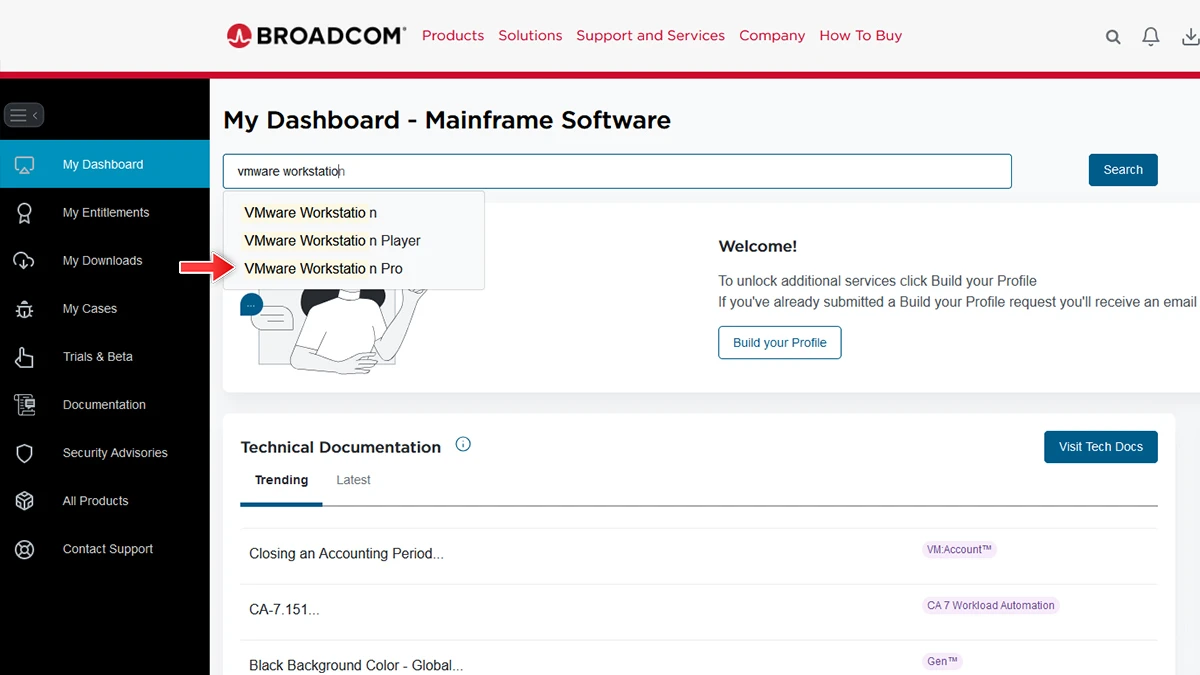Open the How To Buy menu
The image size is (1200, 675).
pyautogui.click(x=861, y=36)
